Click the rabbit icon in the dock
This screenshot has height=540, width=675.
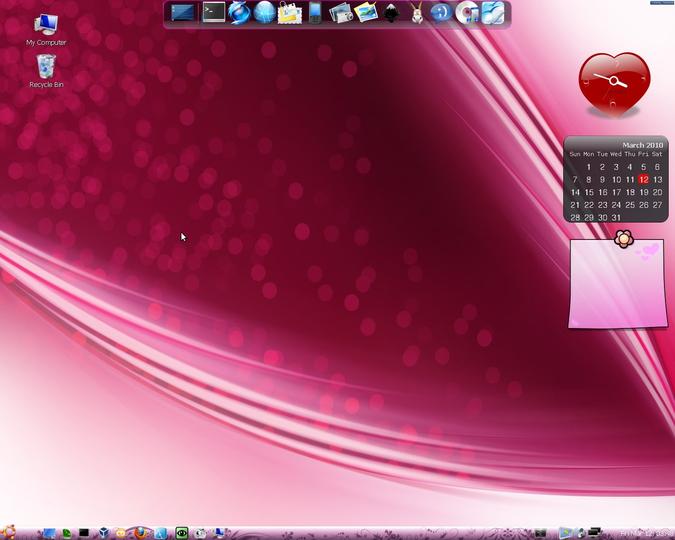(417, 13)
